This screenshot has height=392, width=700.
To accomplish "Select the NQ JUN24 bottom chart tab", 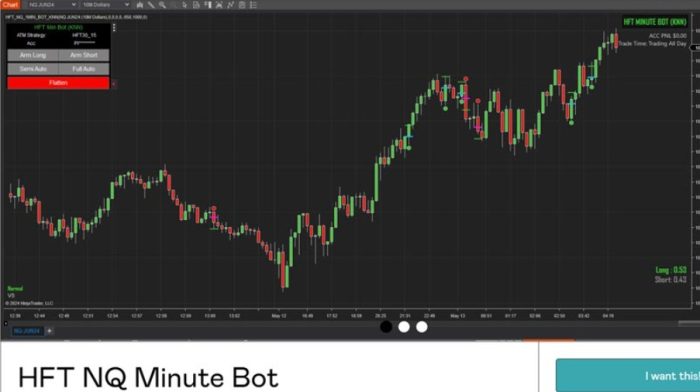I will [x=27, y=331].
